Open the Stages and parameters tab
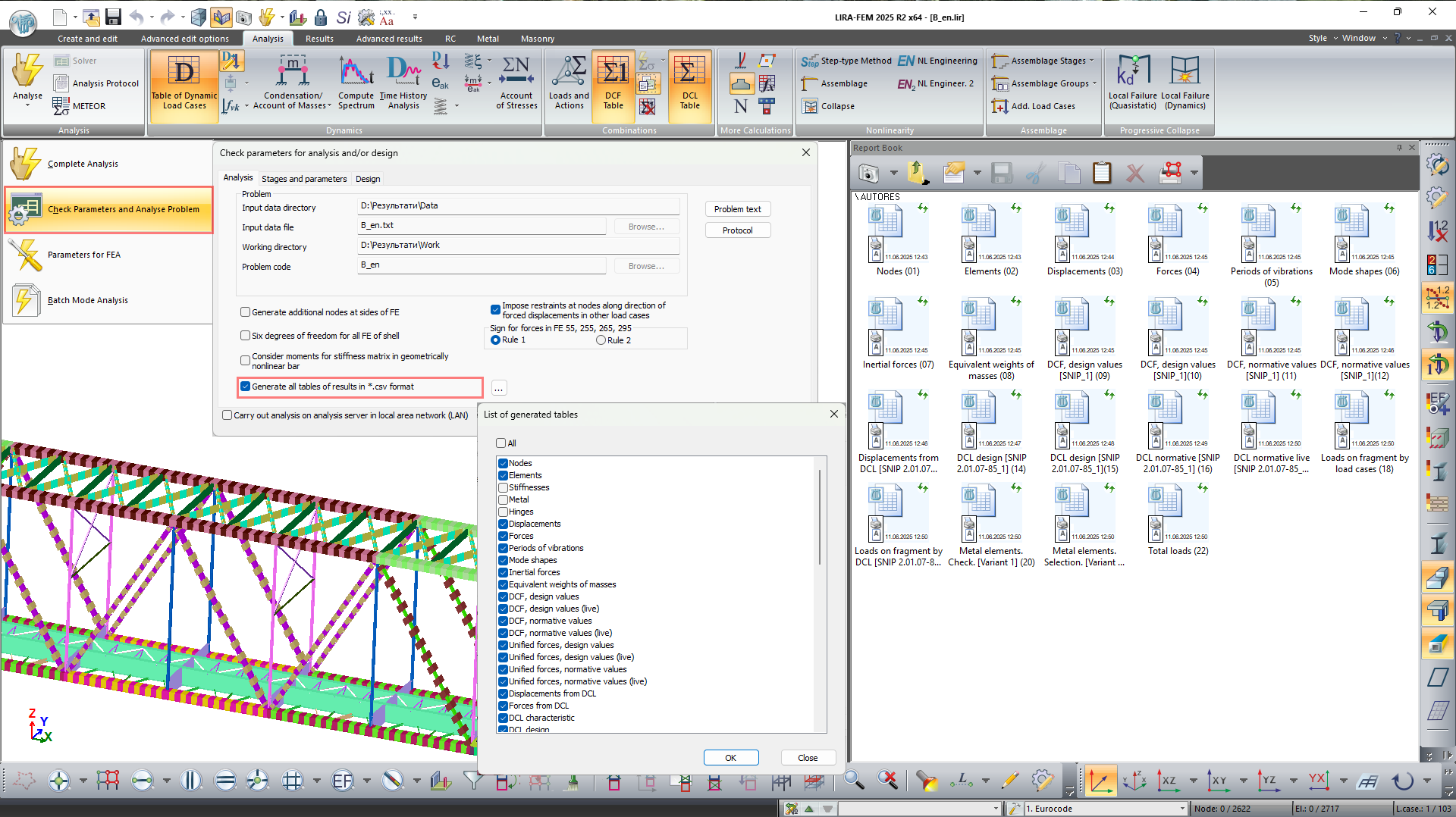1456x817 pixels. coord(303,179)
